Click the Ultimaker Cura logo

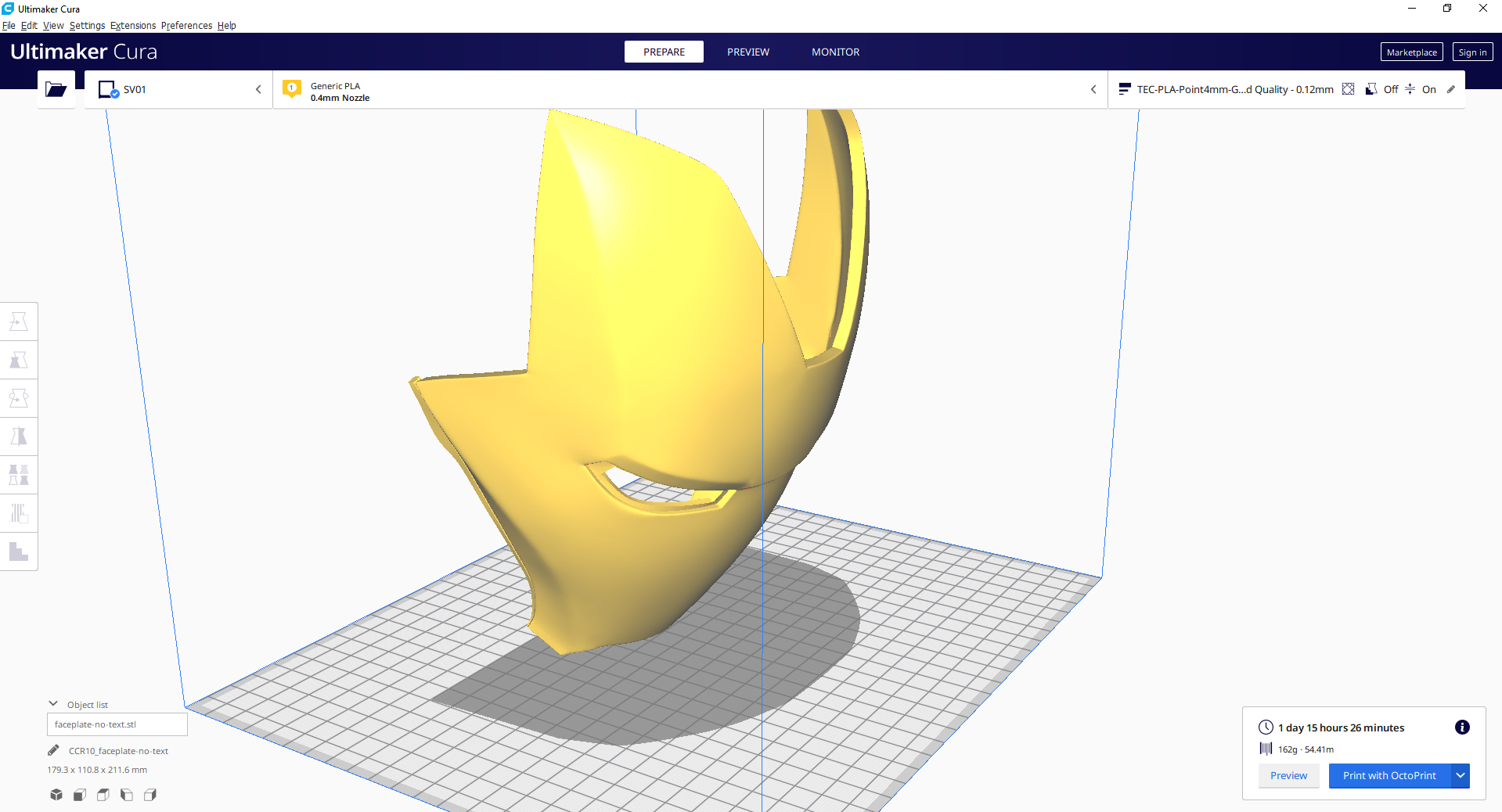click(84, 52)
